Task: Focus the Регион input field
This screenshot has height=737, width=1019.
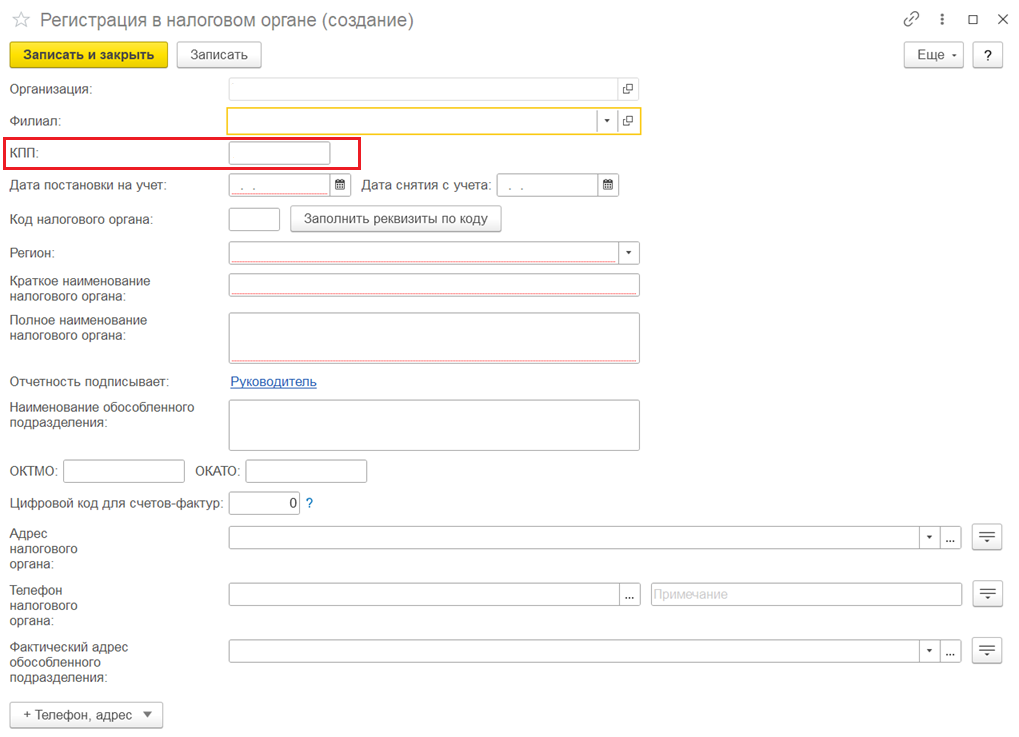Action: [424, 253]
